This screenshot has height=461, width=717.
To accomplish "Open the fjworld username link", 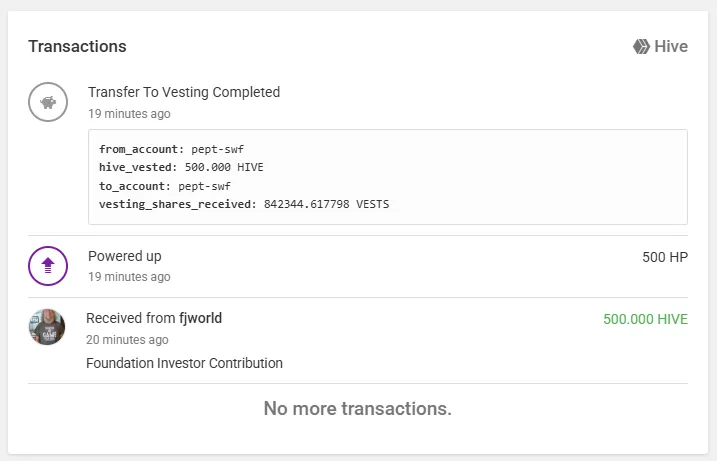I will coord(200,318).
